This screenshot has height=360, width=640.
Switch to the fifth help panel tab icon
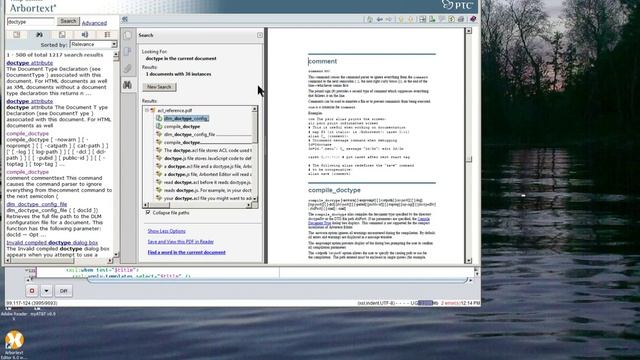click(x=107, y=35)
